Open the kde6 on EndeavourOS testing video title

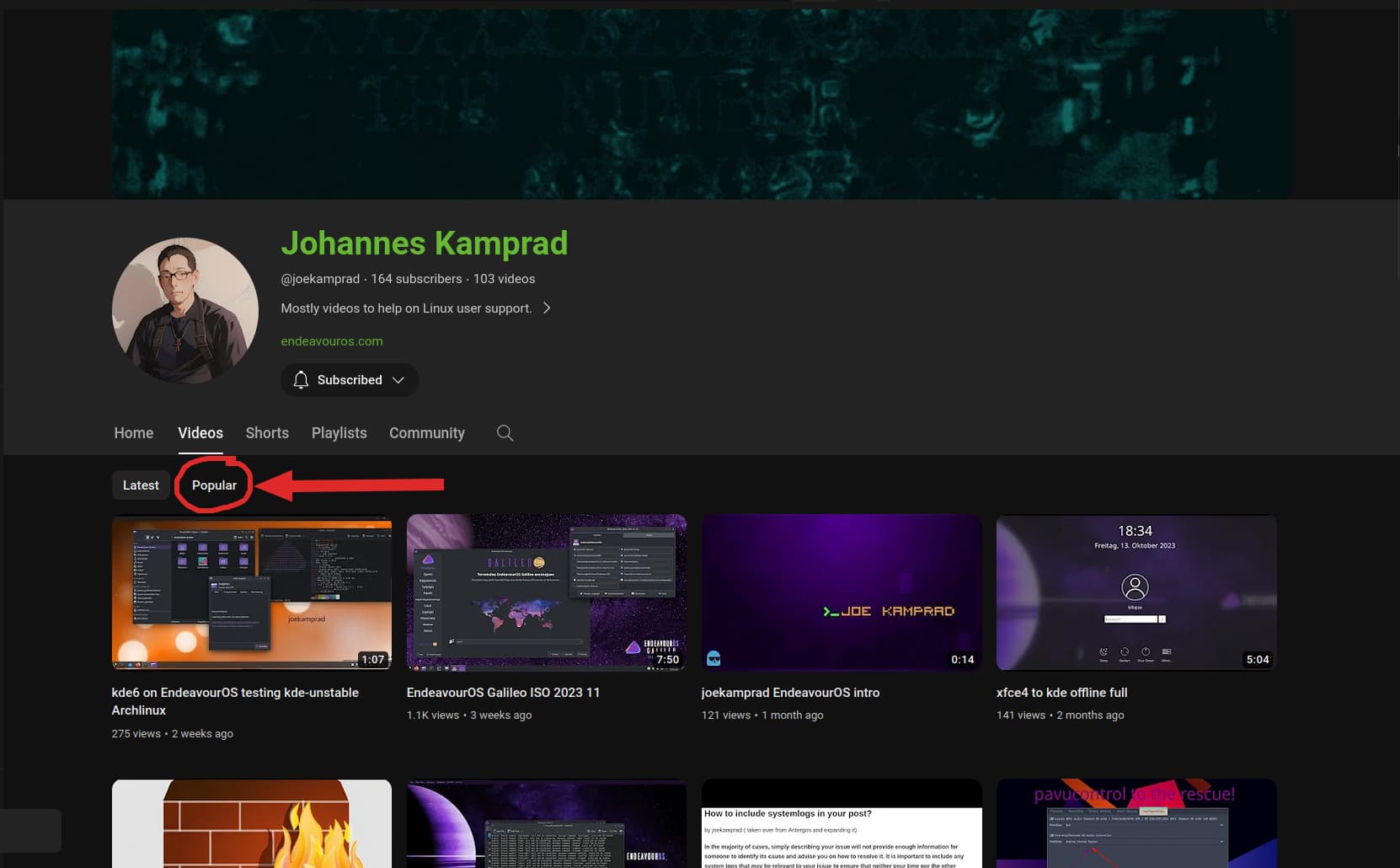(235, 701)
